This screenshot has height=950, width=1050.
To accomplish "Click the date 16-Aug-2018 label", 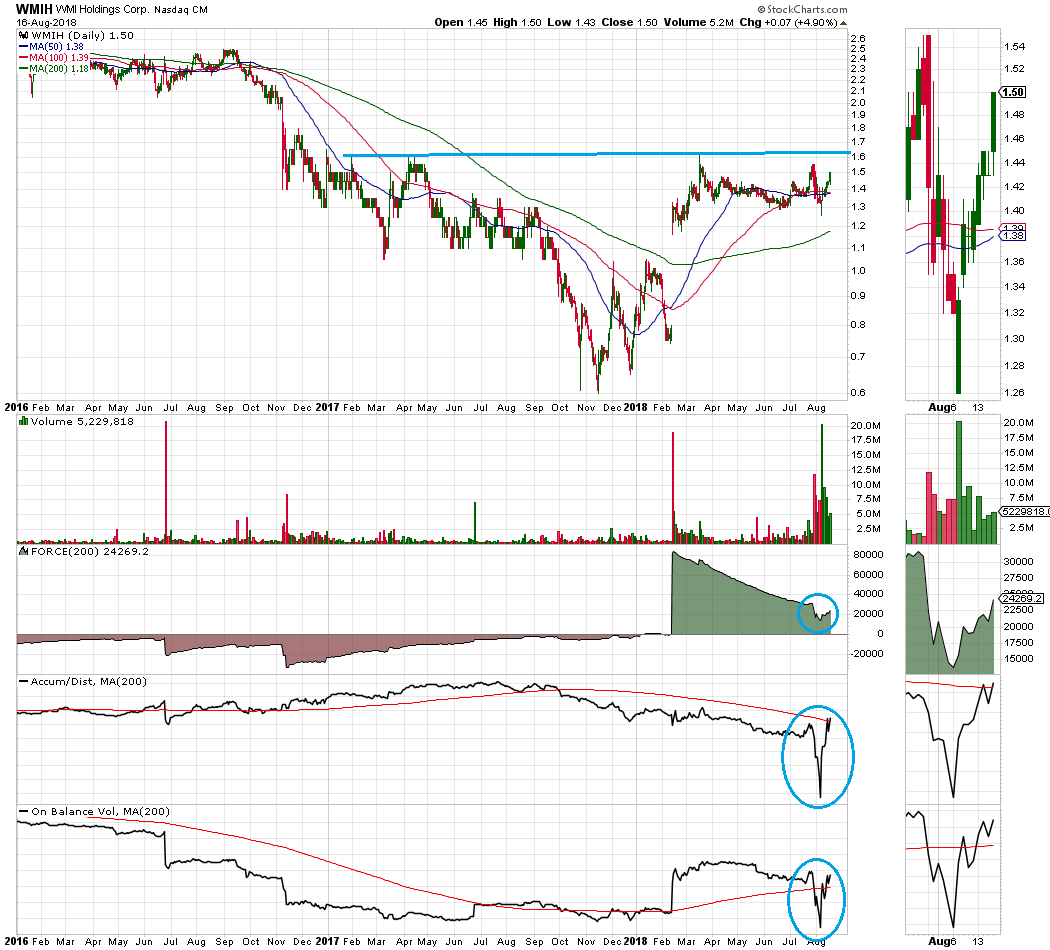I will [46, 22].
